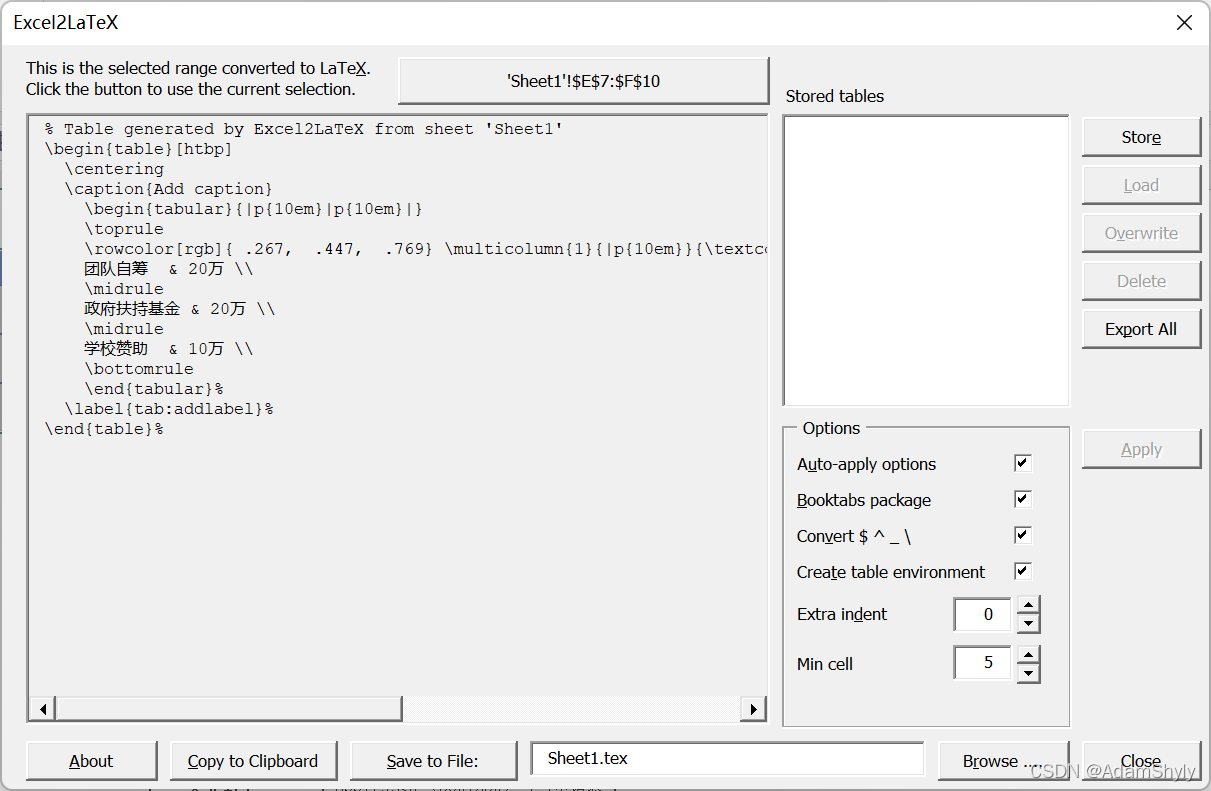Click the \label{tab:addlabel}% line

point(169,409)
